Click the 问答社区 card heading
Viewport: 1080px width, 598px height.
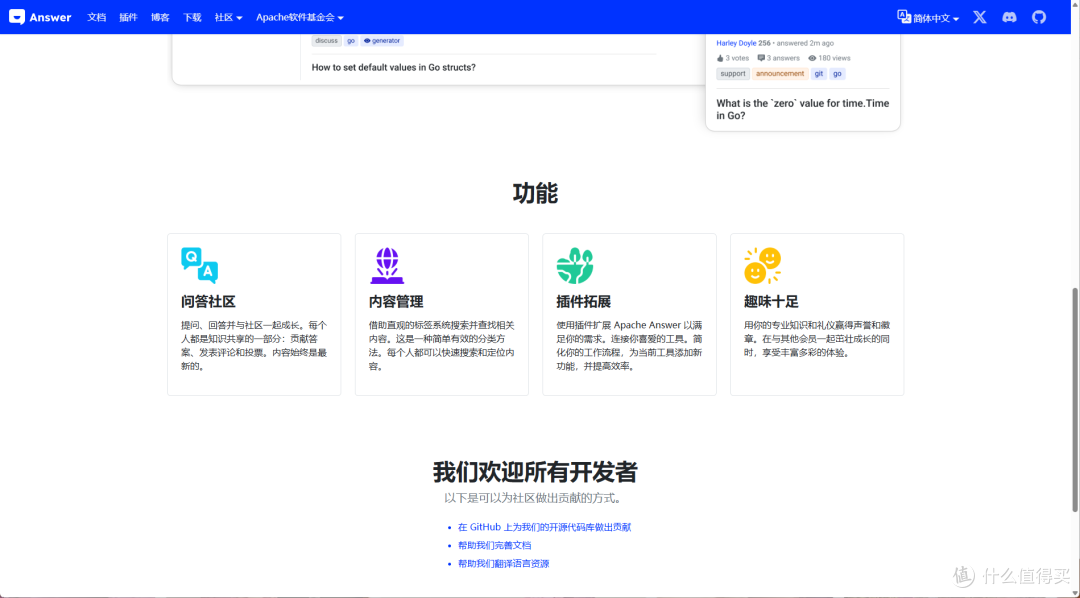click(x=208, y=302)
